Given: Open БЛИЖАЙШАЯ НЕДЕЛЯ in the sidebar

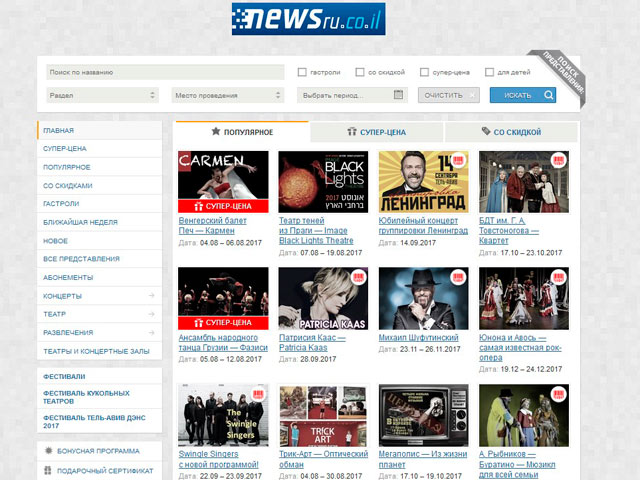Looking at the screenshot, I should (100, 222).
